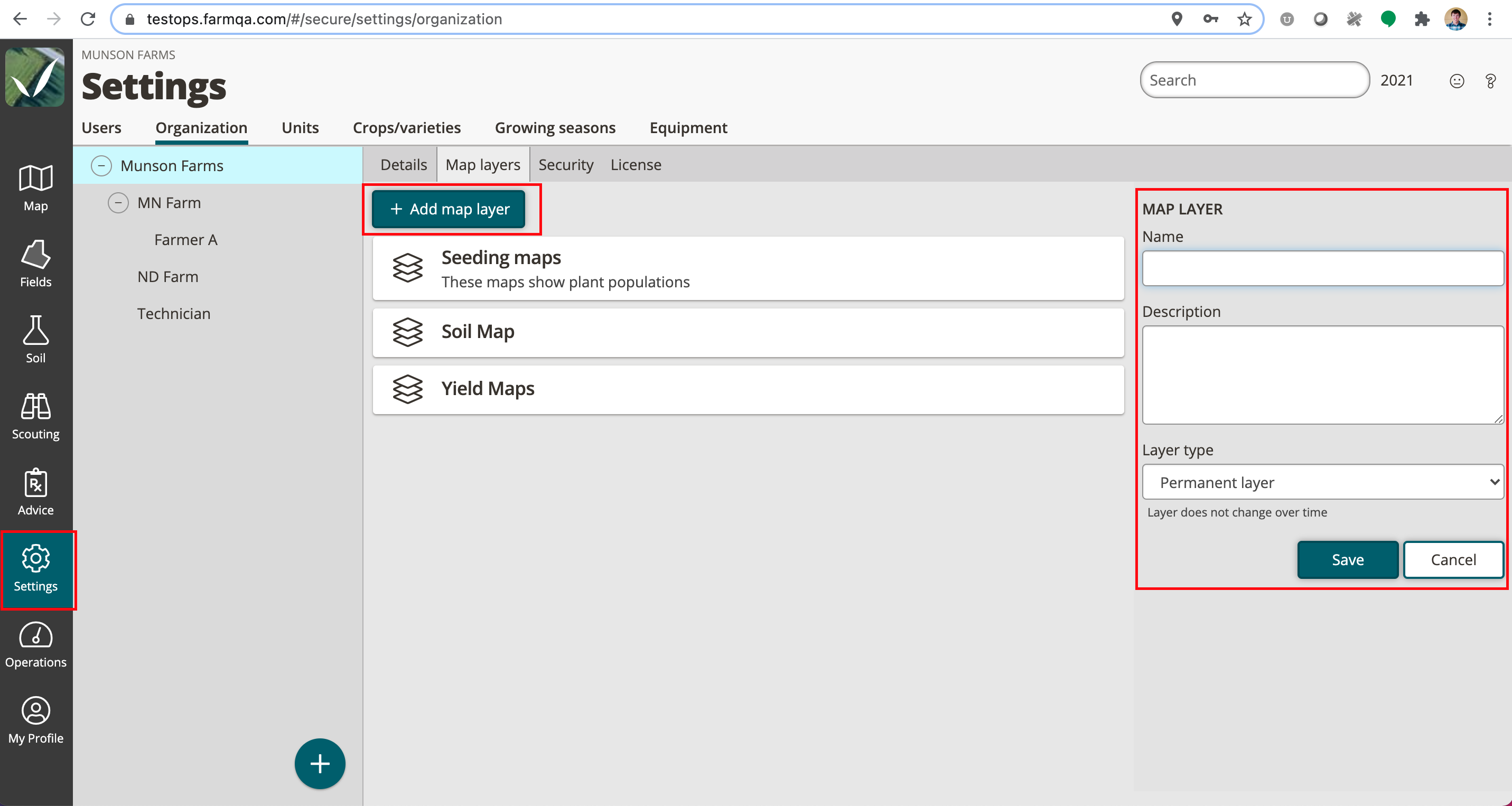Click the Search box
The image size is (1512, 806).
(1254, 80)
